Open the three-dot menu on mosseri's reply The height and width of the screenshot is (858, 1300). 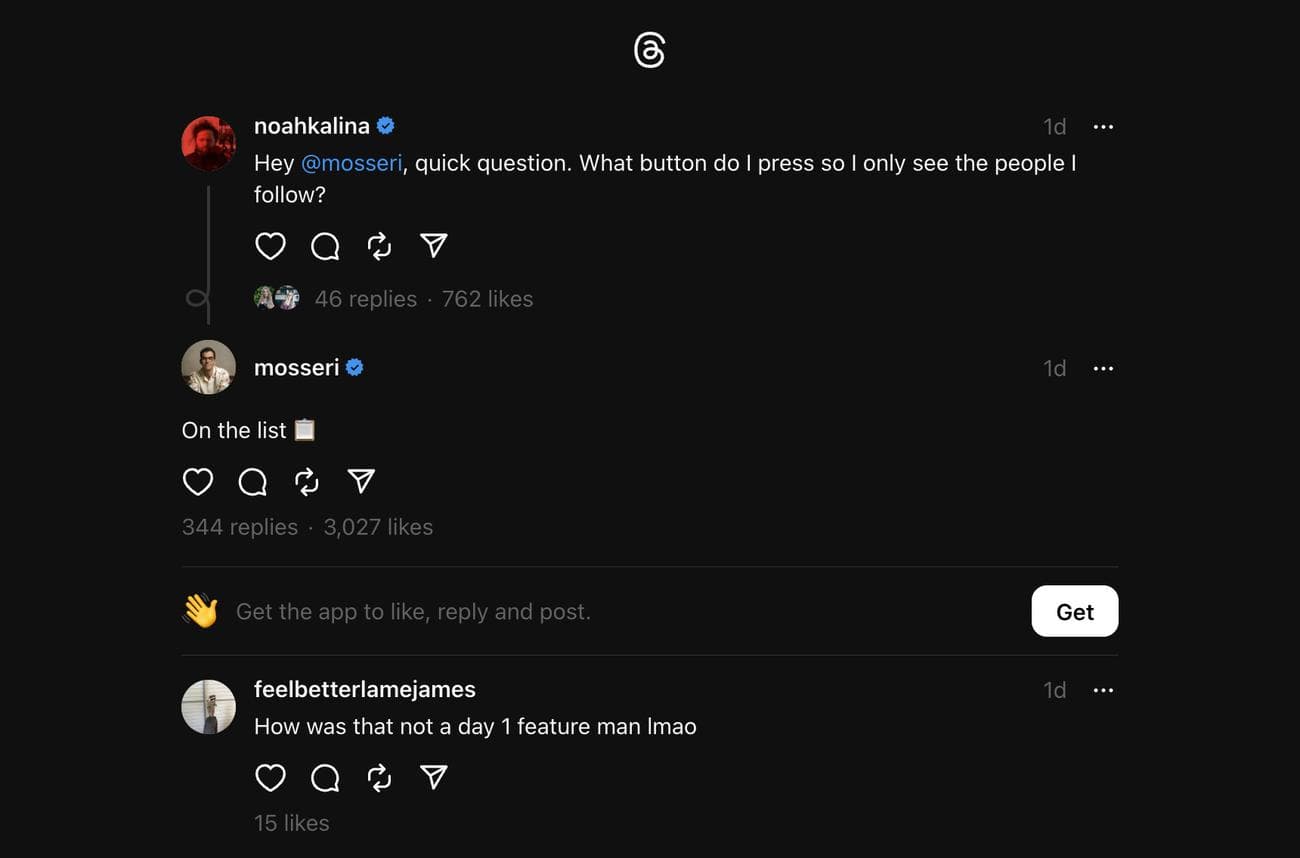tap(1103, 368)
